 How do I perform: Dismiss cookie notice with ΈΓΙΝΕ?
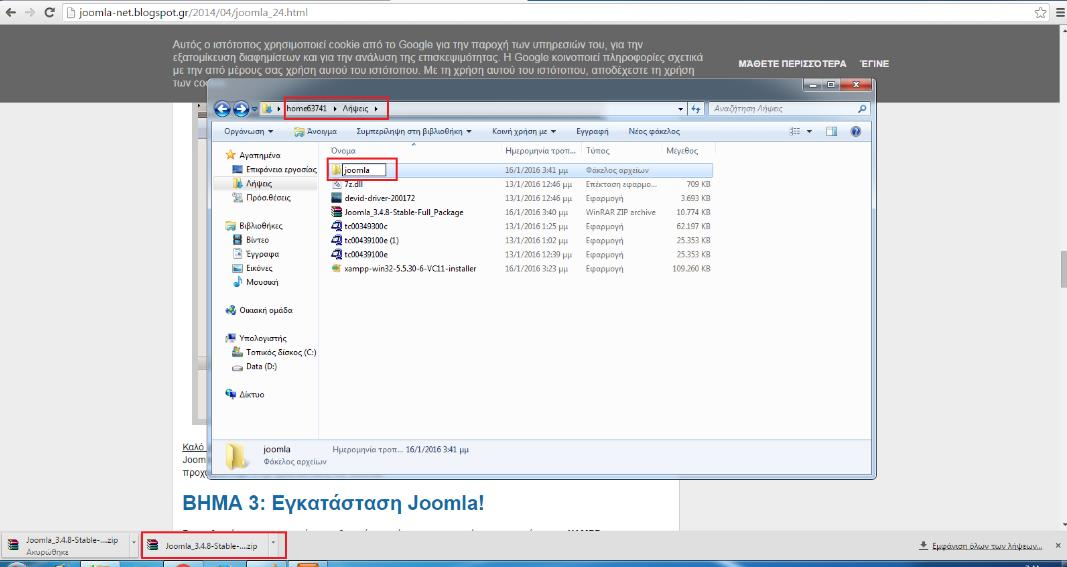click(x=874, y=63)
